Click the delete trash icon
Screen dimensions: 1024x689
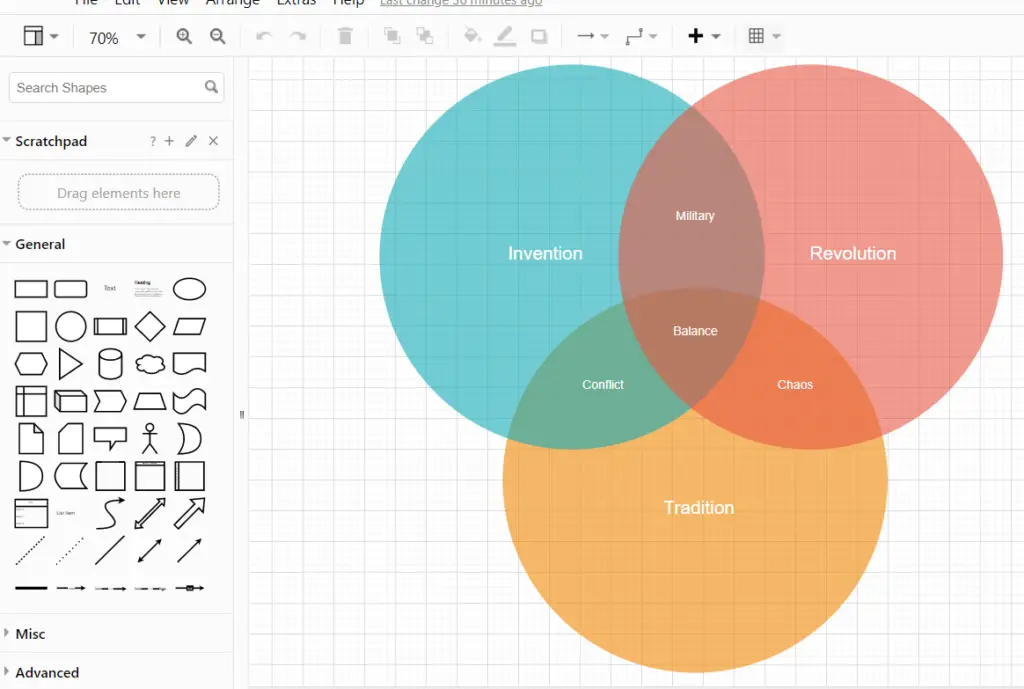(345, 36)
